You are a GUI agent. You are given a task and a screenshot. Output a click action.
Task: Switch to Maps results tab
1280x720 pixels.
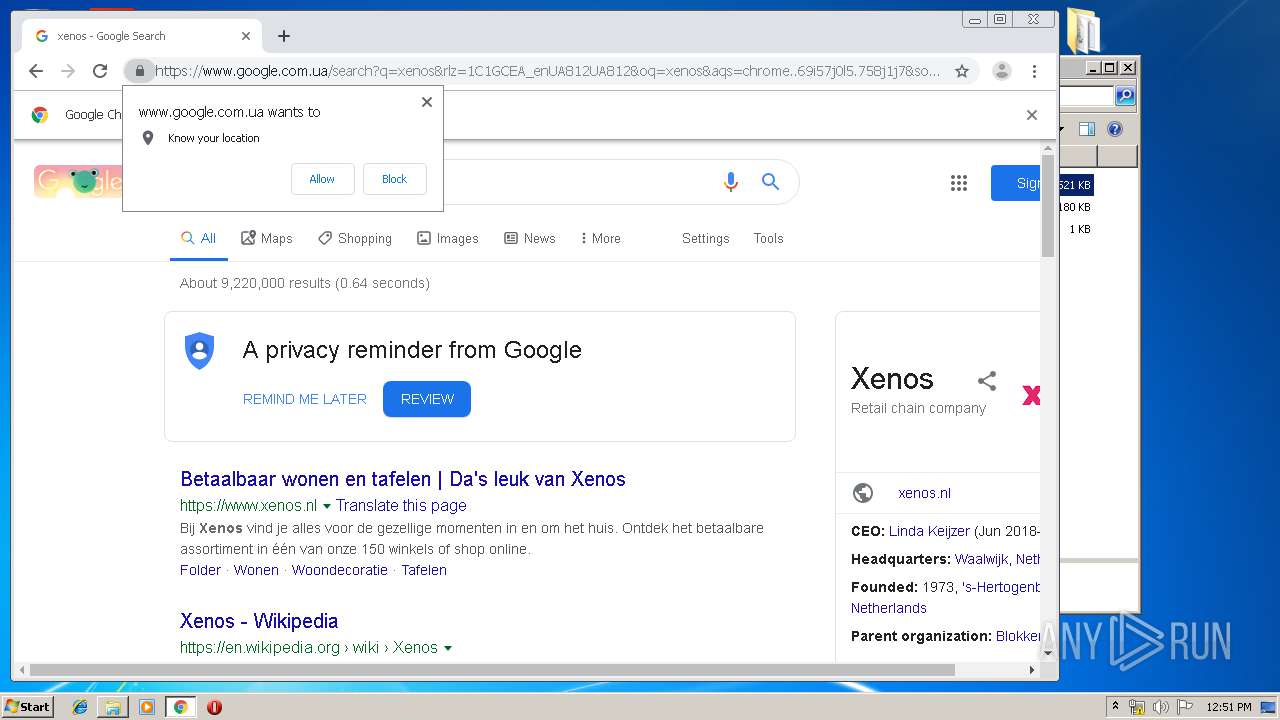267,239
